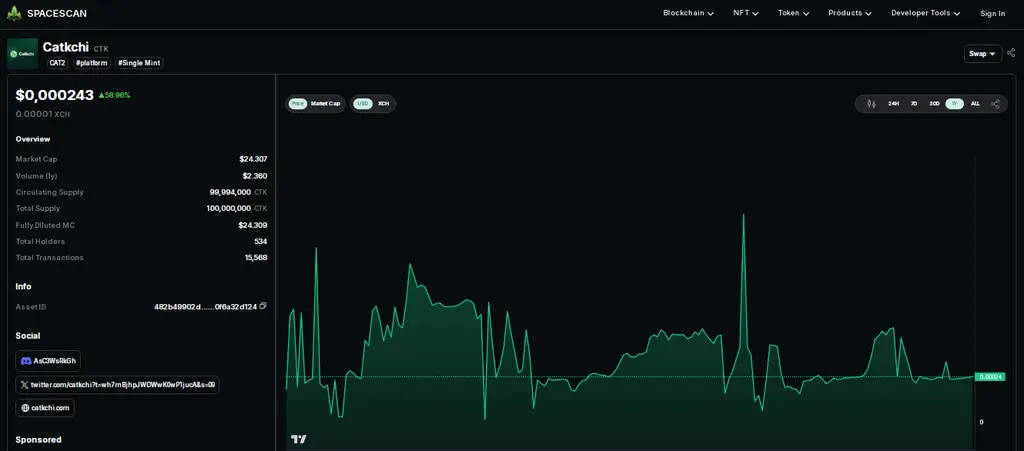Click the #Single Mint tag

tap(139, 63)
